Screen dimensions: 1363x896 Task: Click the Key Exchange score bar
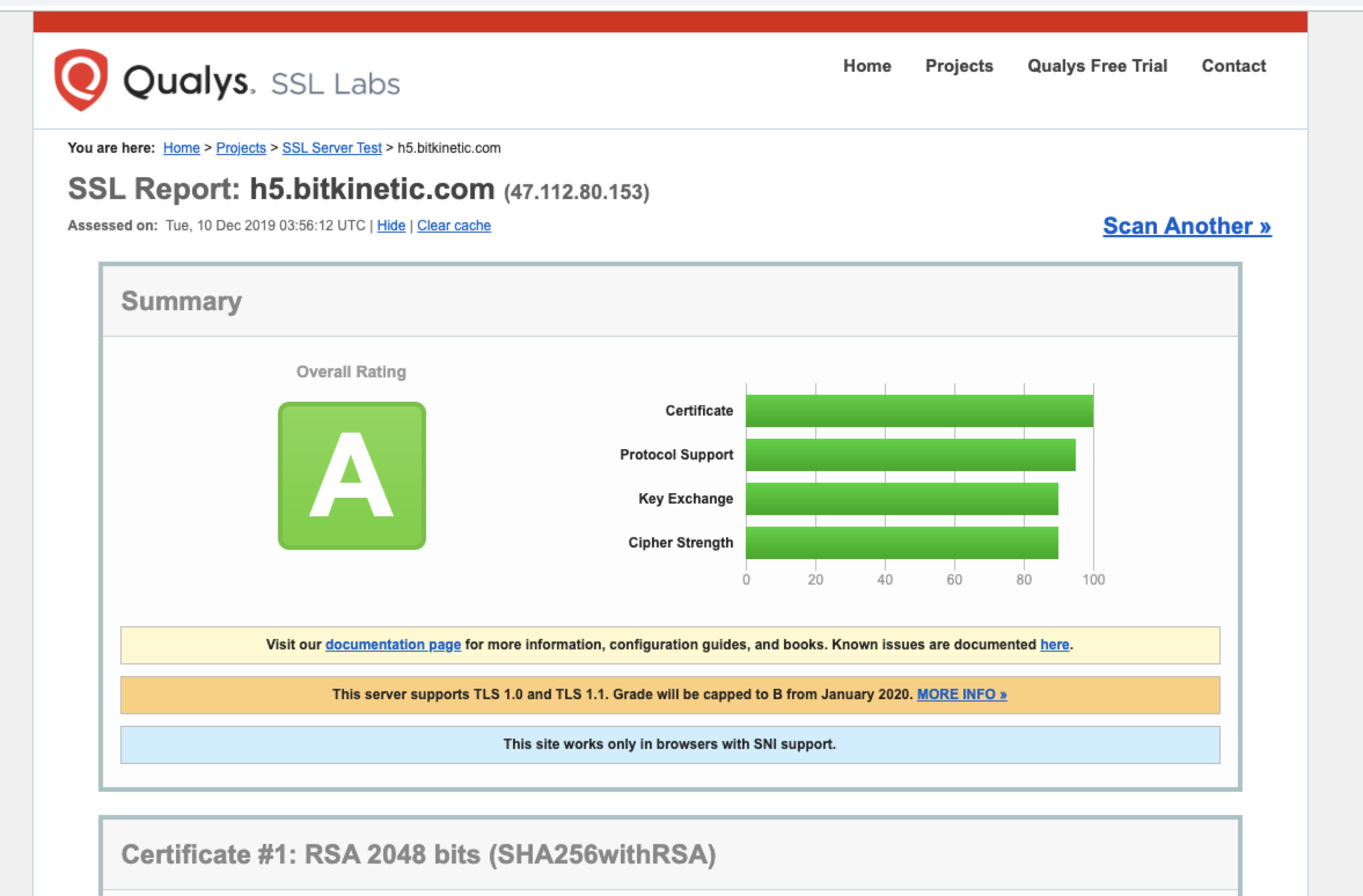tap(902, 499)
